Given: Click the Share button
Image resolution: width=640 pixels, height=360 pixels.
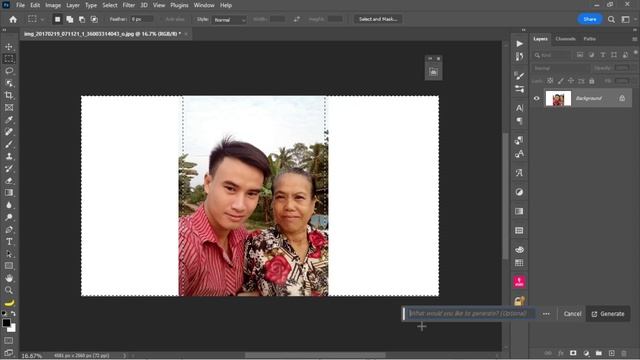Looking at the screenshot, I should tap(589, 19).
